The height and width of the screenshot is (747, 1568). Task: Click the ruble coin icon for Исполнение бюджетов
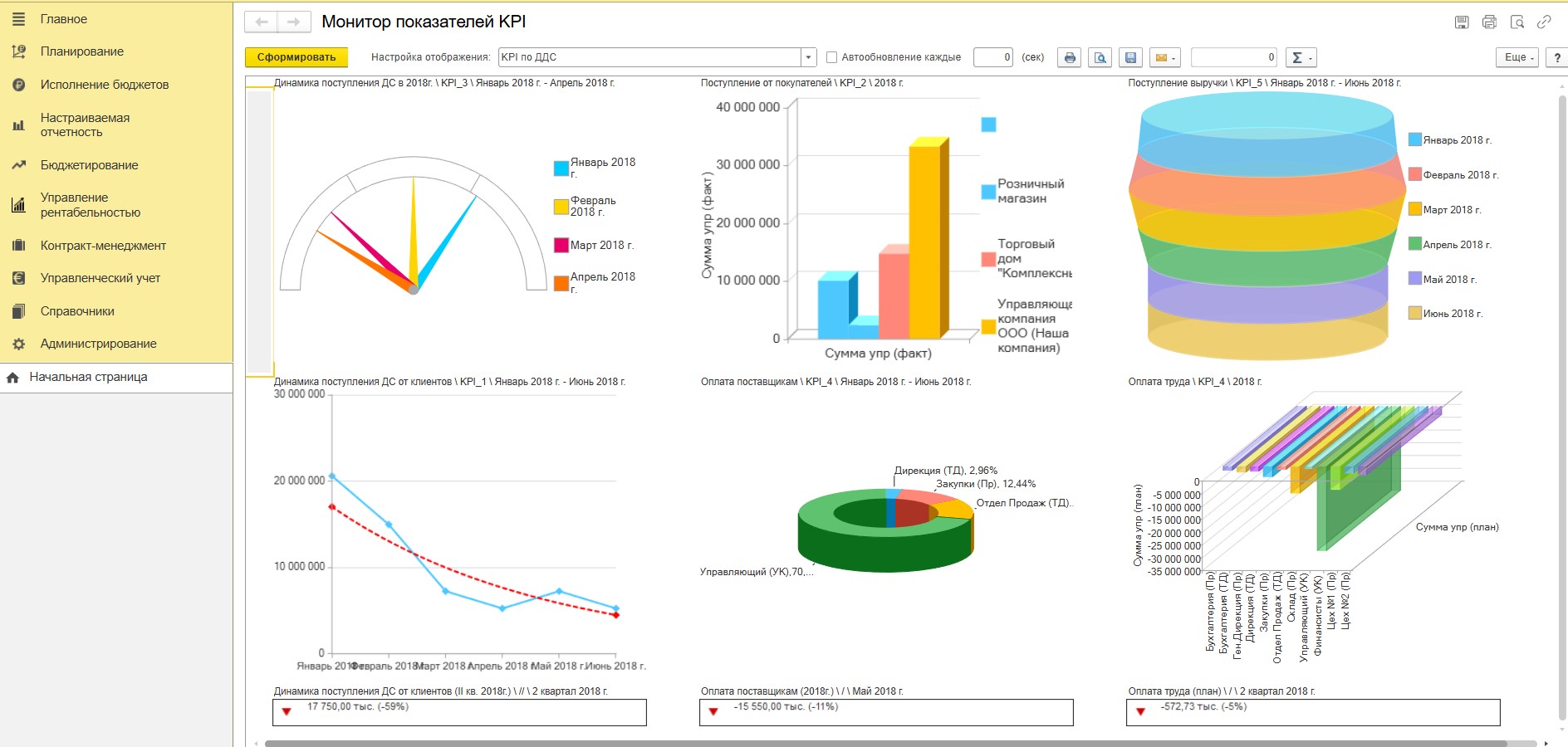point(18,85)
